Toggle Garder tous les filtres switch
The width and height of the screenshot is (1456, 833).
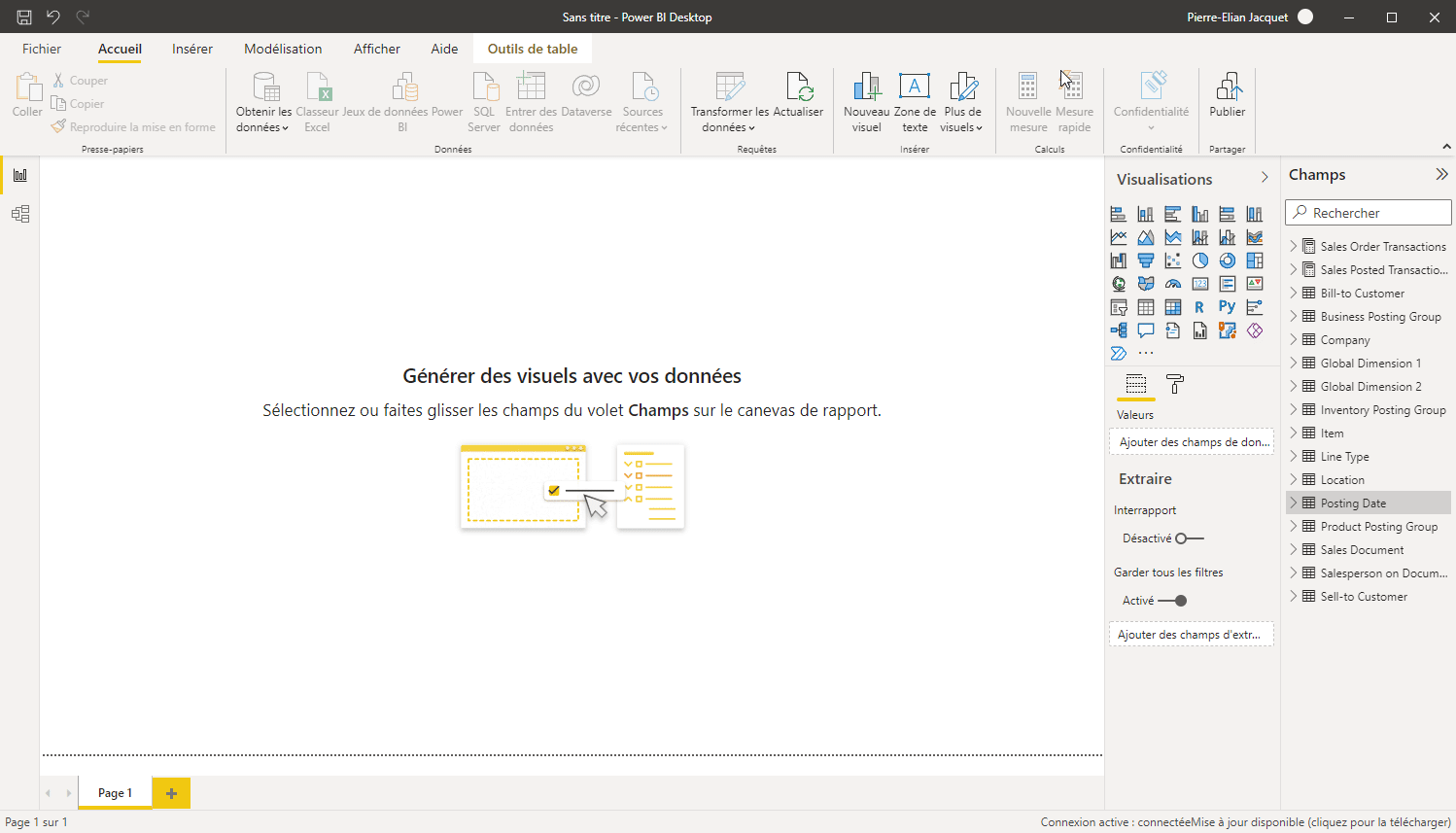(1173, 601)
